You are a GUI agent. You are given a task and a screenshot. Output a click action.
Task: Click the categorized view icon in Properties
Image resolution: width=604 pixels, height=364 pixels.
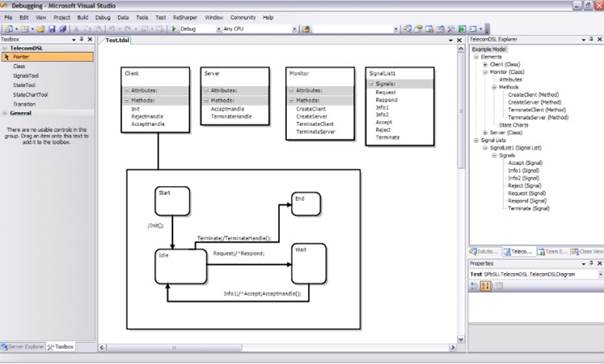[475, 286]
